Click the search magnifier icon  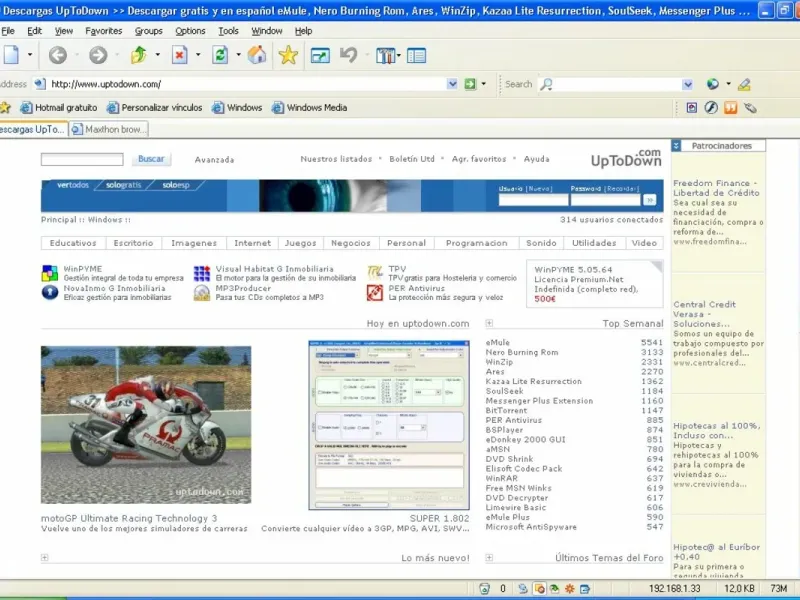[546, 84]
